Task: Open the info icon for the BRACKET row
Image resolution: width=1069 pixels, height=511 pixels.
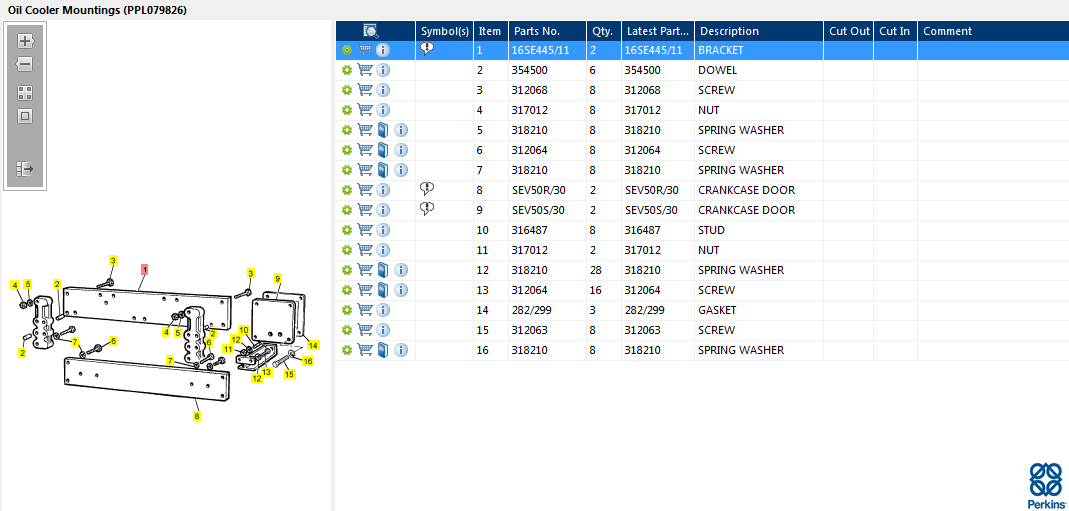Action: click(383, 50)
